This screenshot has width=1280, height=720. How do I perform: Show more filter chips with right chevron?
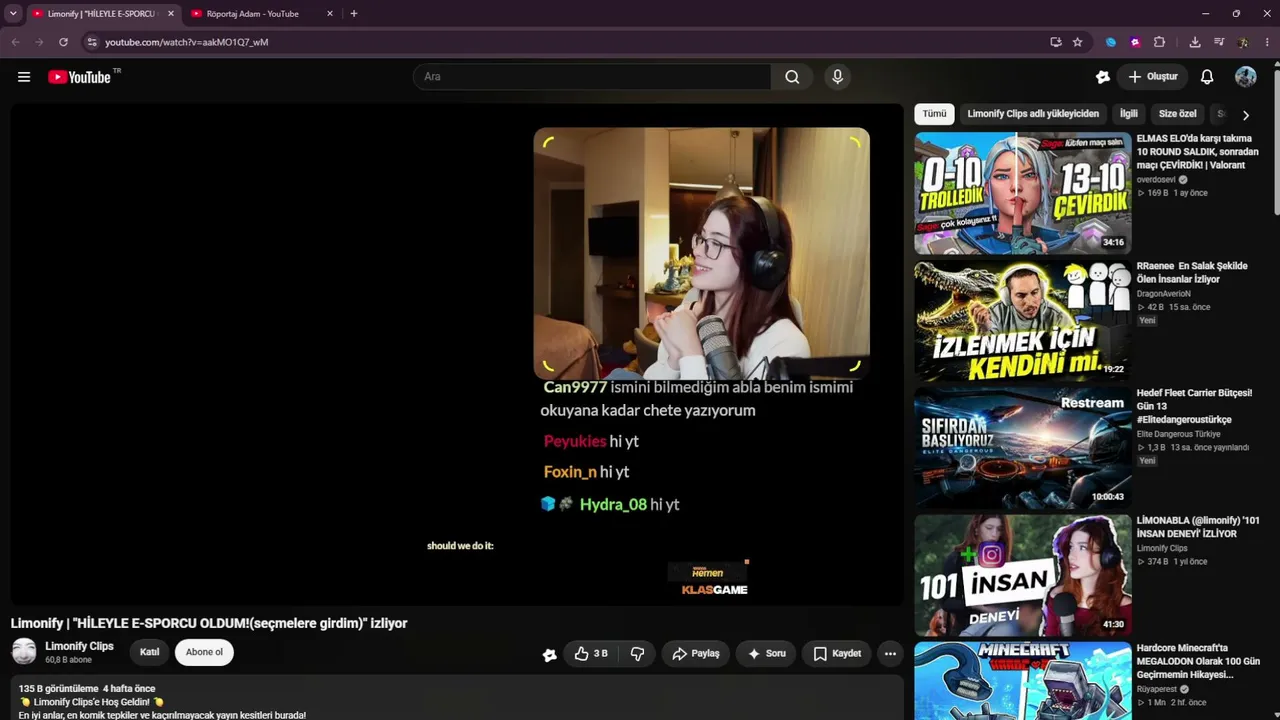click(x=1245, y=115)
